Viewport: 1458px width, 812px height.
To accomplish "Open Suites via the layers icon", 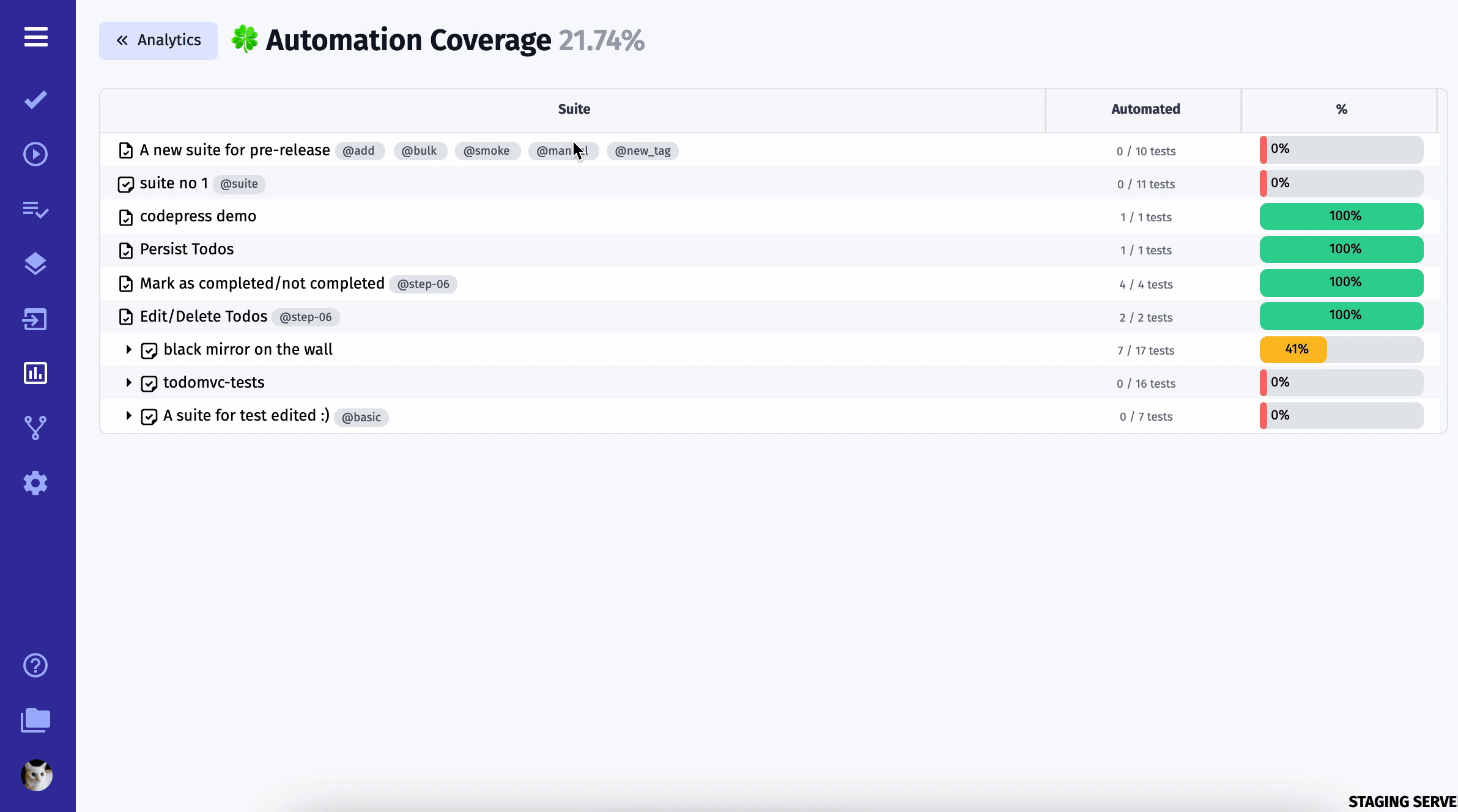I will click(x=35, y=264).
